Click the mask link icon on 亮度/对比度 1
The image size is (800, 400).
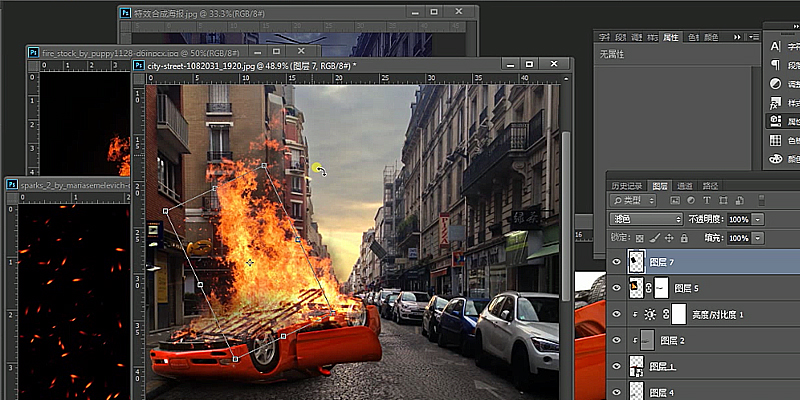pos(665,314)
